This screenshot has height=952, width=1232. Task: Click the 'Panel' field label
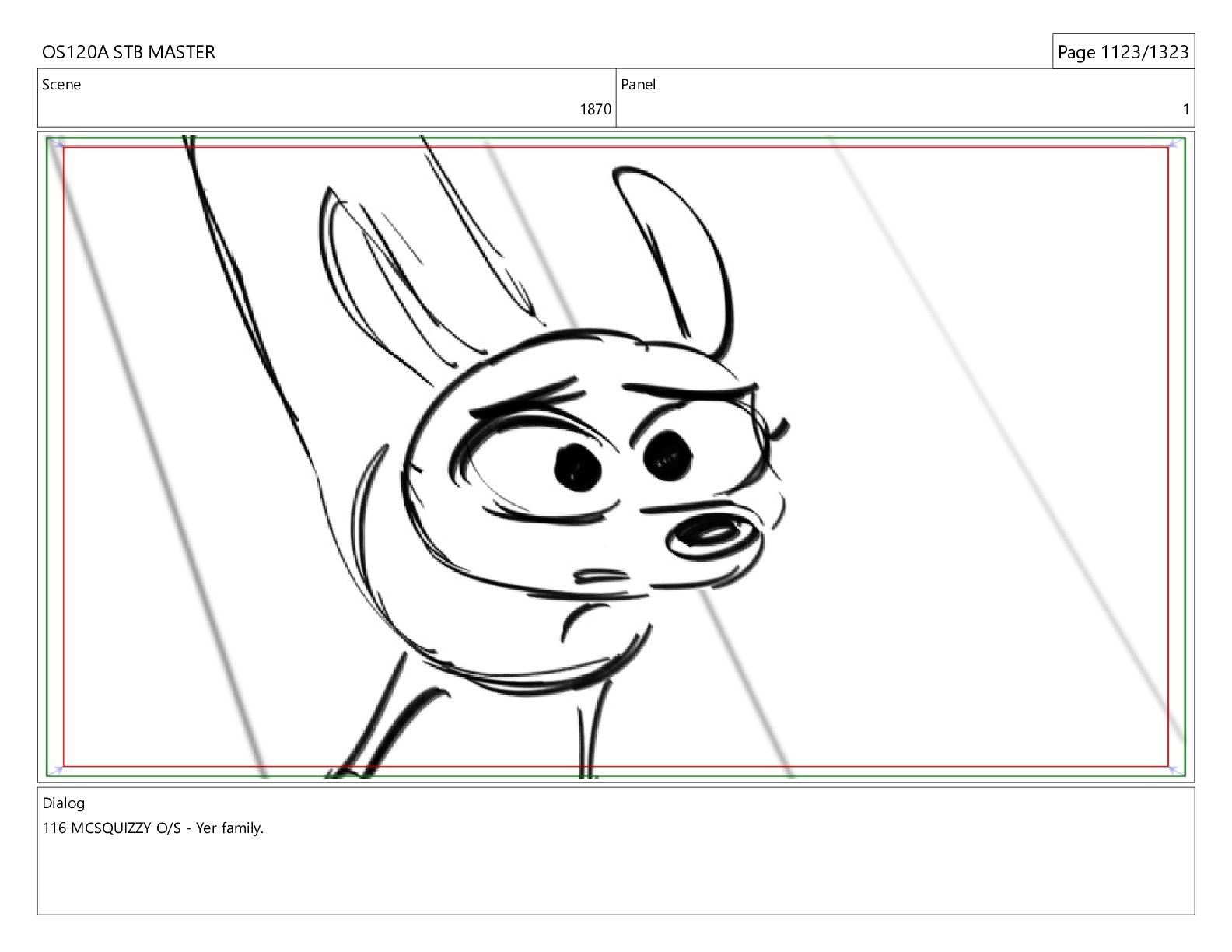tap(639, 85)
